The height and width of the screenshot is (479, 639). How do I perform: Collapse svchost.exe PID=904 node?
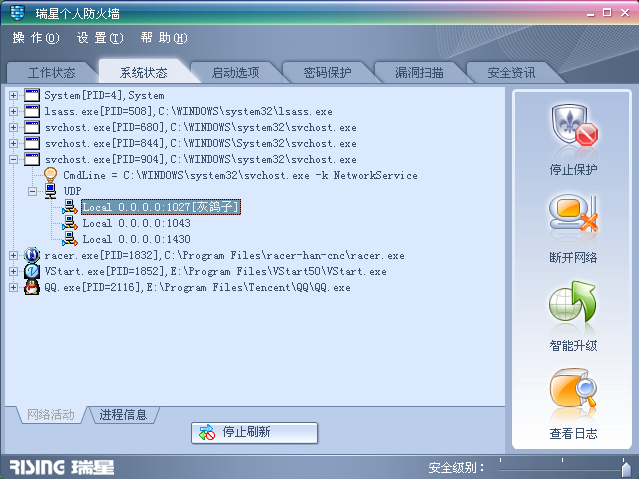(x=13, y=159)
